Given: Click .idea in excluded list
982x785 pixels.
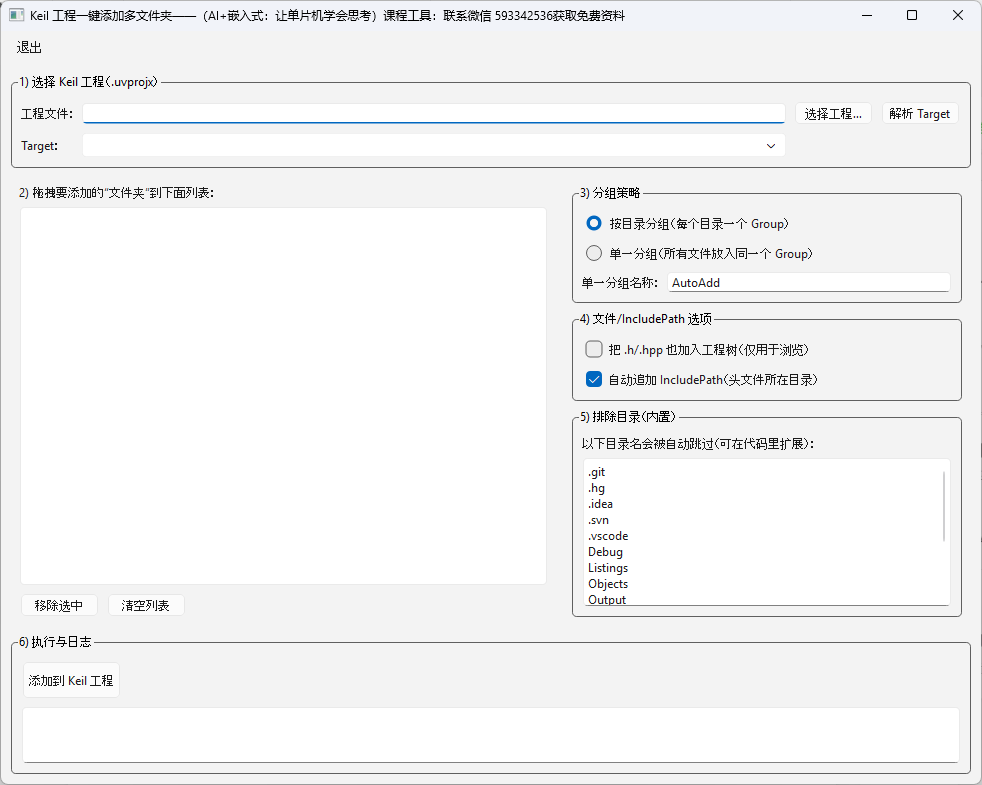Looking at the screenshot, I should [600, 504].
